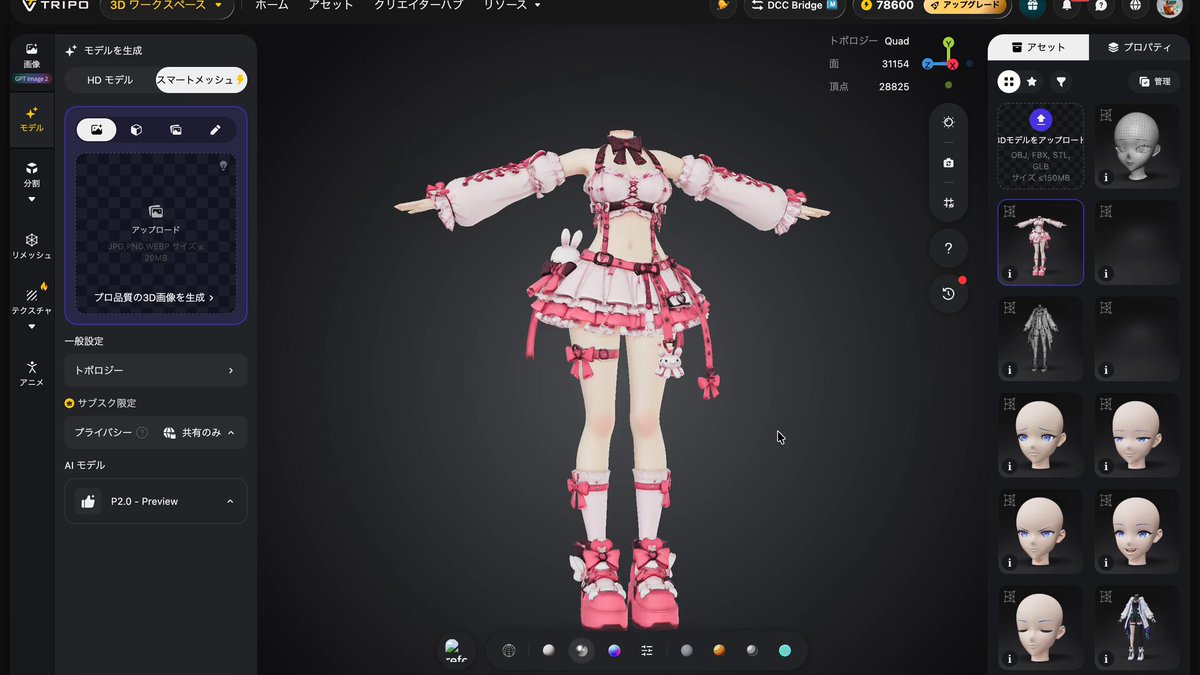Open the アセット top menu item
Viewport: 1200px width, 675px height.
tap(331, 5)
